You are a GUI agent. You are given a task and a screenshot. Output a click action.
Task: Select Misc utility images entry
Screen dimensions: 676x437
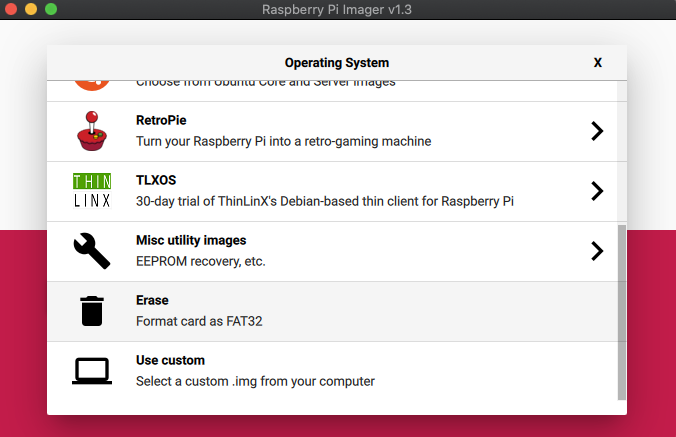tap(190, 240)
